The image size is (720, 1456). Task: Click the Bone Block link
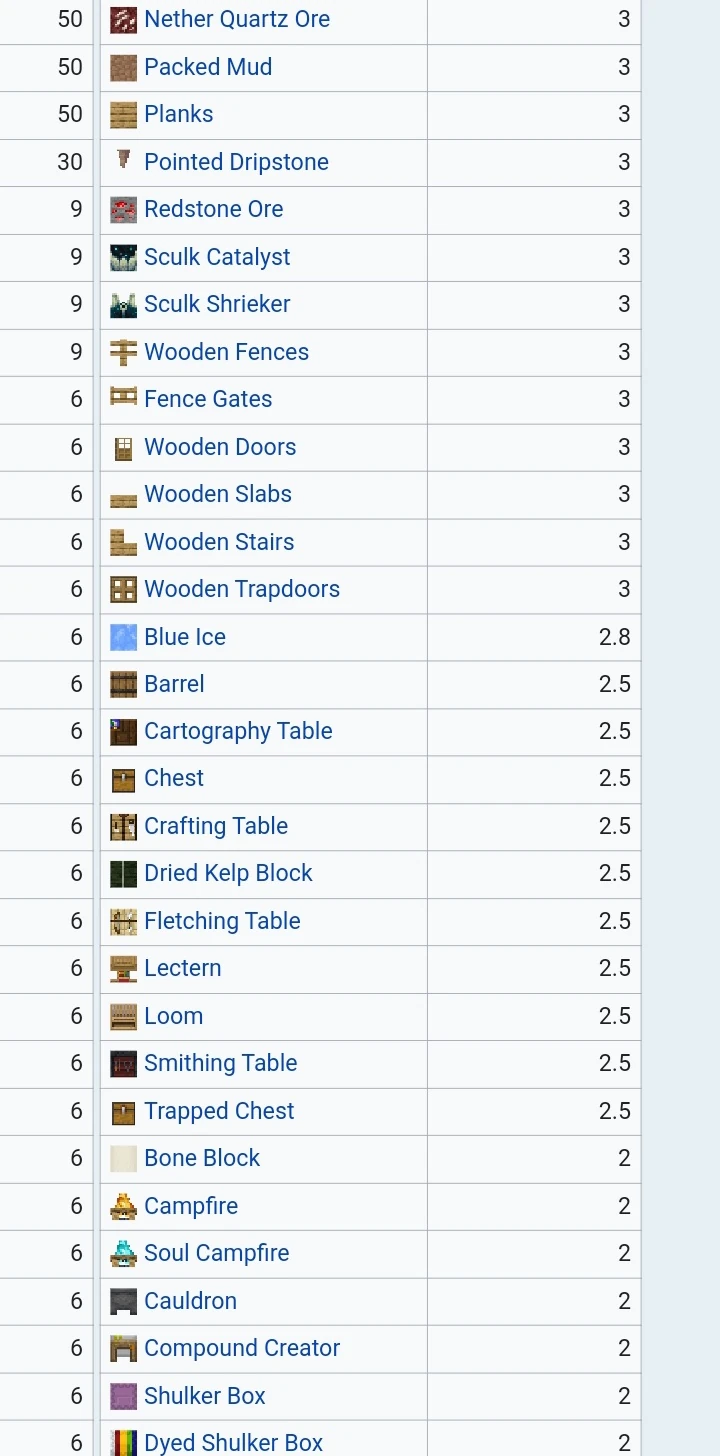coord(202,1158)
